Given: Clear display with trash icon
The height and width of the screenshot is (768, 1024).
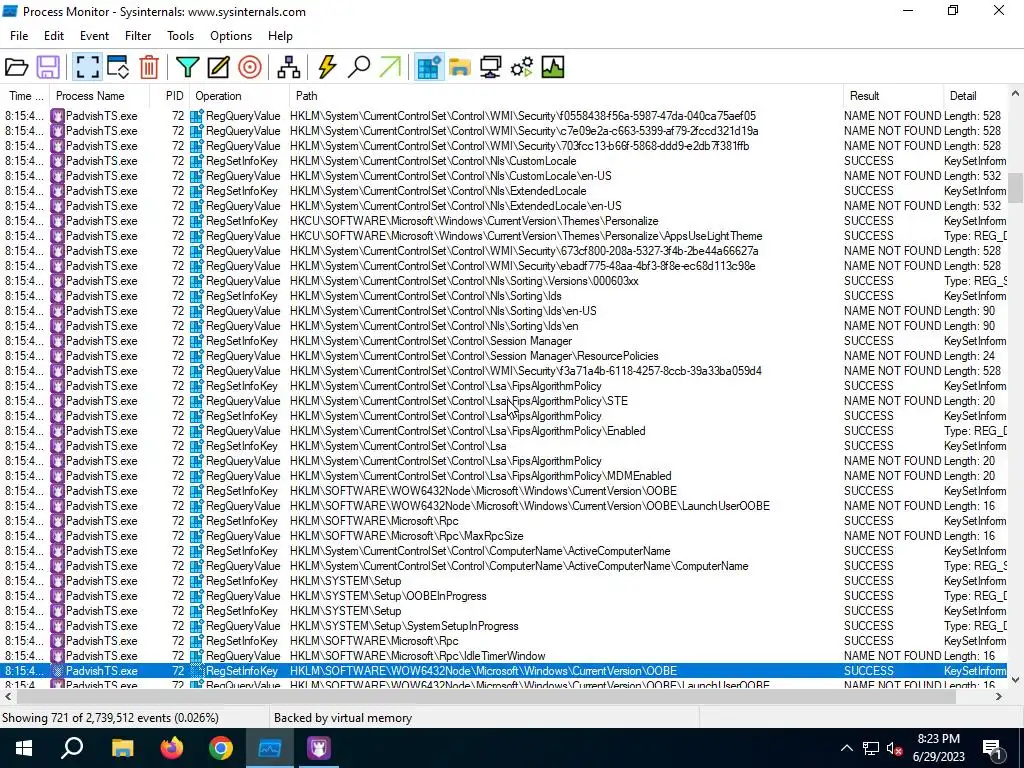Looking at the screenshot, I should [149, 67].
